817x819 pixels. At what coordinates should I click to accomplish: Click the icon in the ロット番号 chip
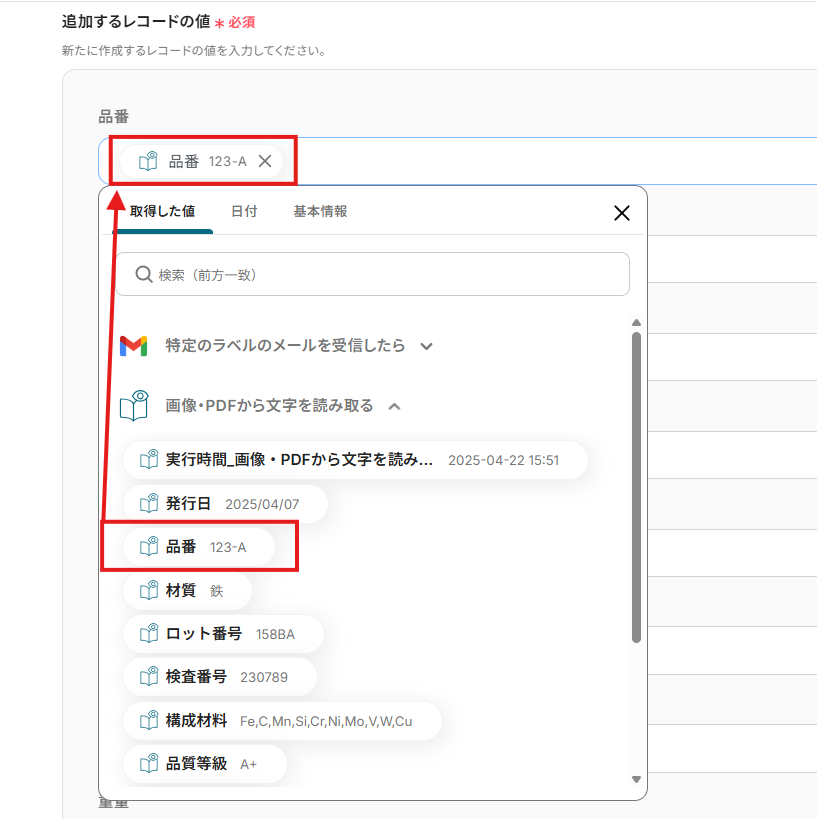149,633
